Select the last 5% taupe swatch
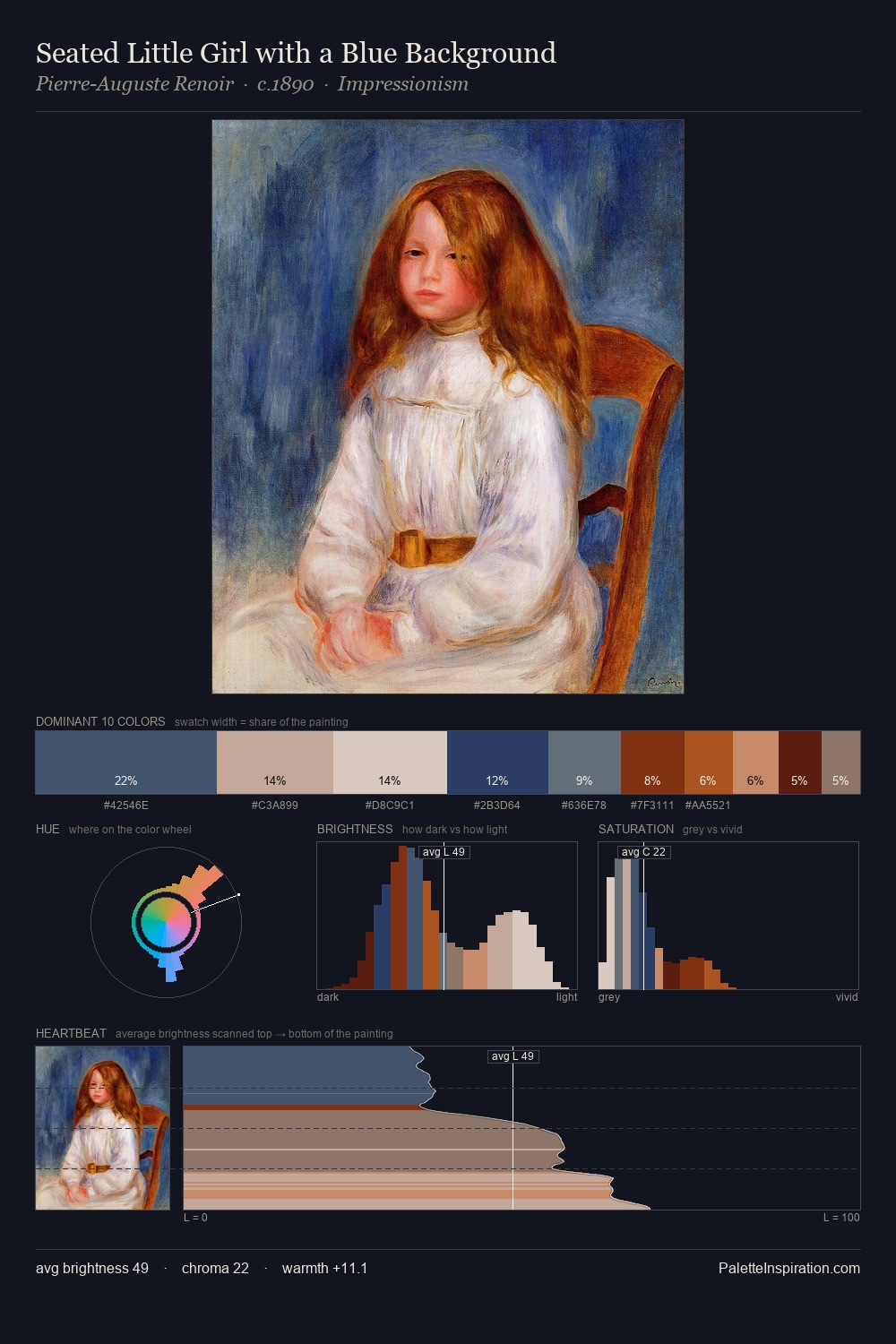 (840, 762)
